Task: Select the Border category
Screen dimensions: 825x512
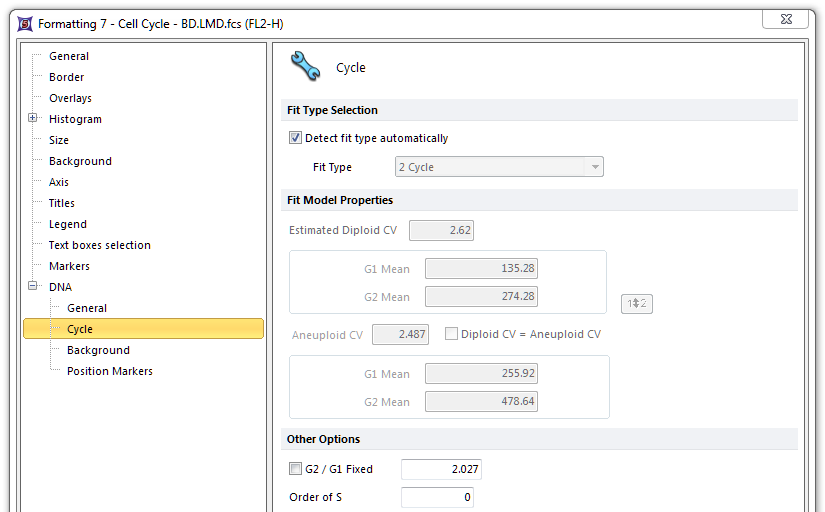Action: (66, 77)
